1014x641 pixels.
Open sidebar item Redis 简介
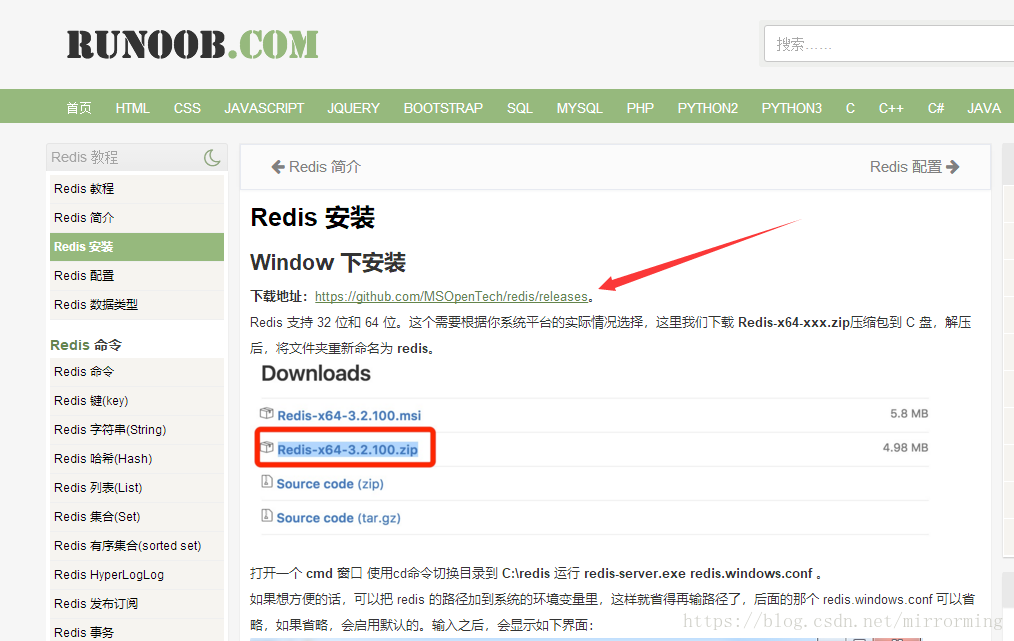point(136,218)
